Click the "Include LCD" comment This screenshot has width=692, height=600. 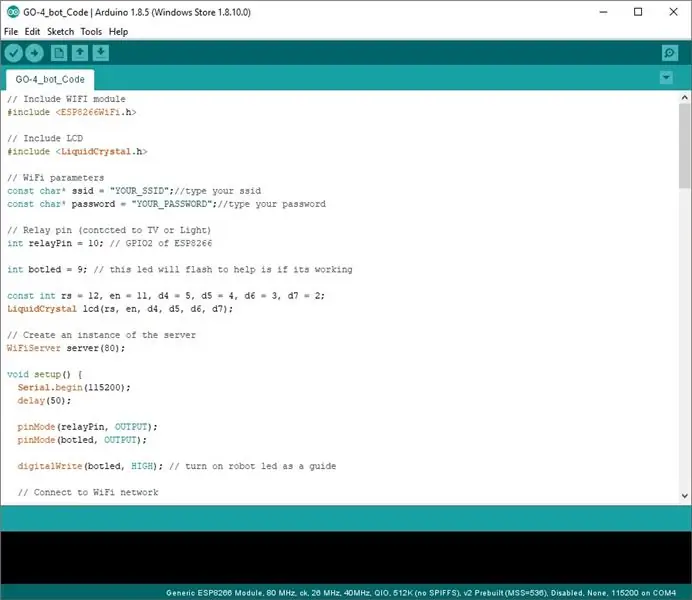[x=45, y=139]
